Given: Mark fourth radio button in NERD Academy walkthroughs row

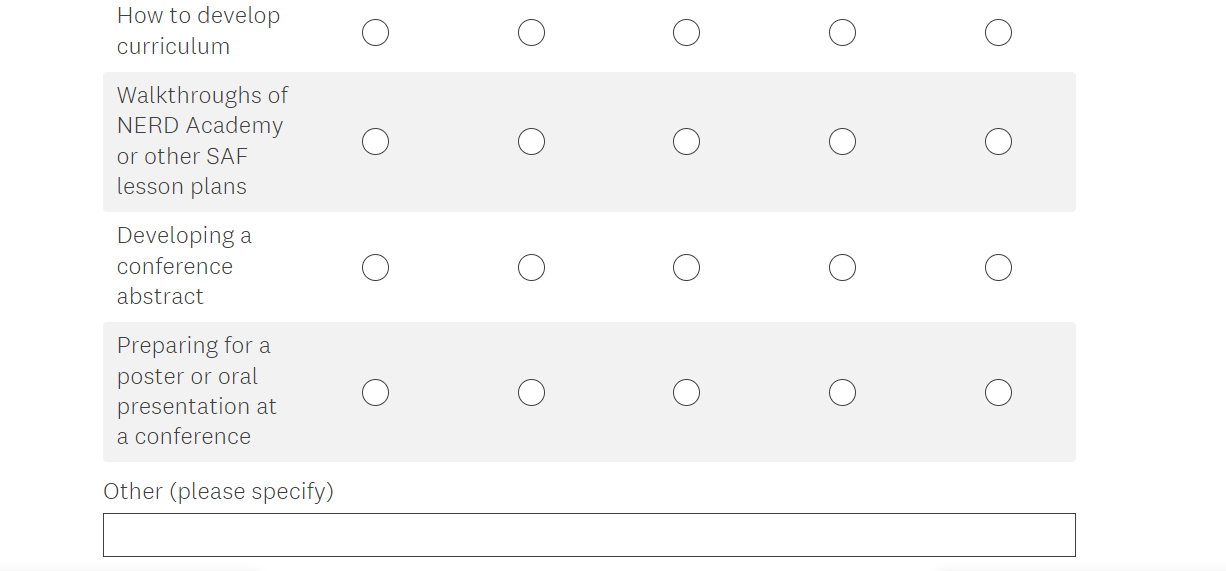Looking at the screenshot, I should 842,142.
